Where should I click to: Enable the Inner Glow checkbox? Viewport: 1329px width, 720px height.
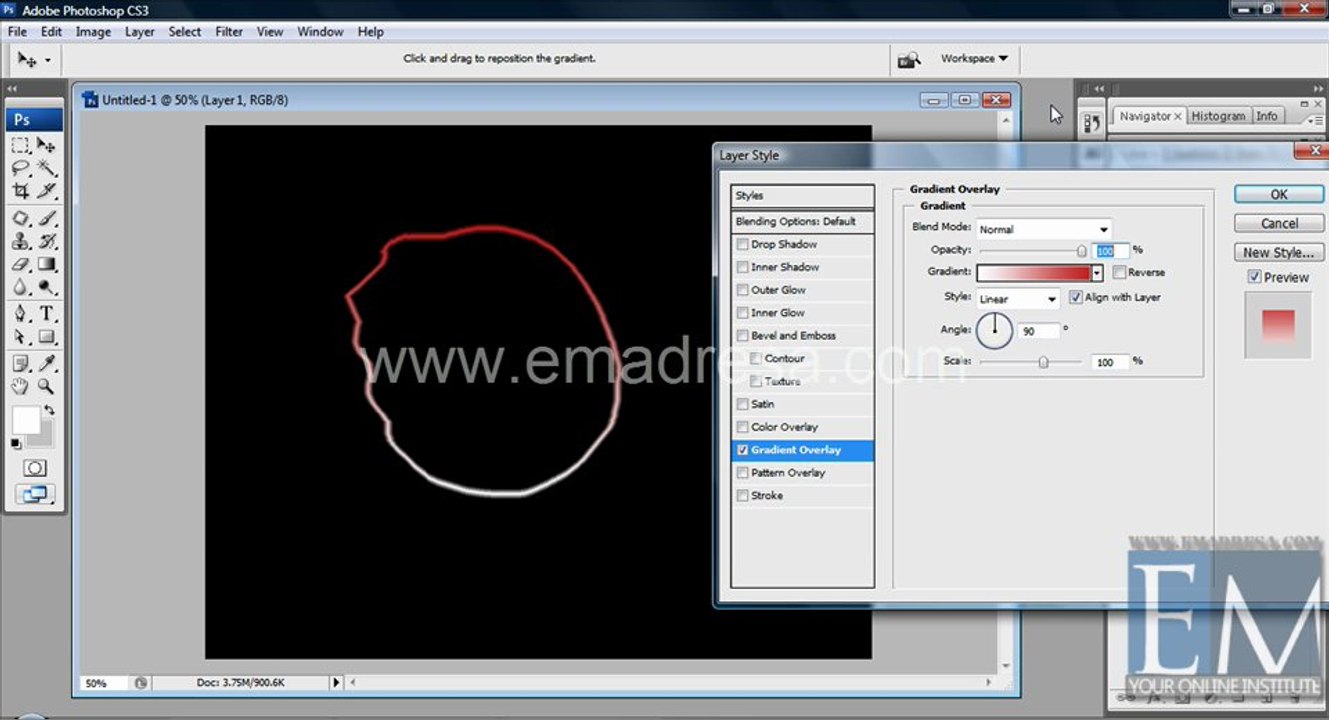(x=742, y=313)
